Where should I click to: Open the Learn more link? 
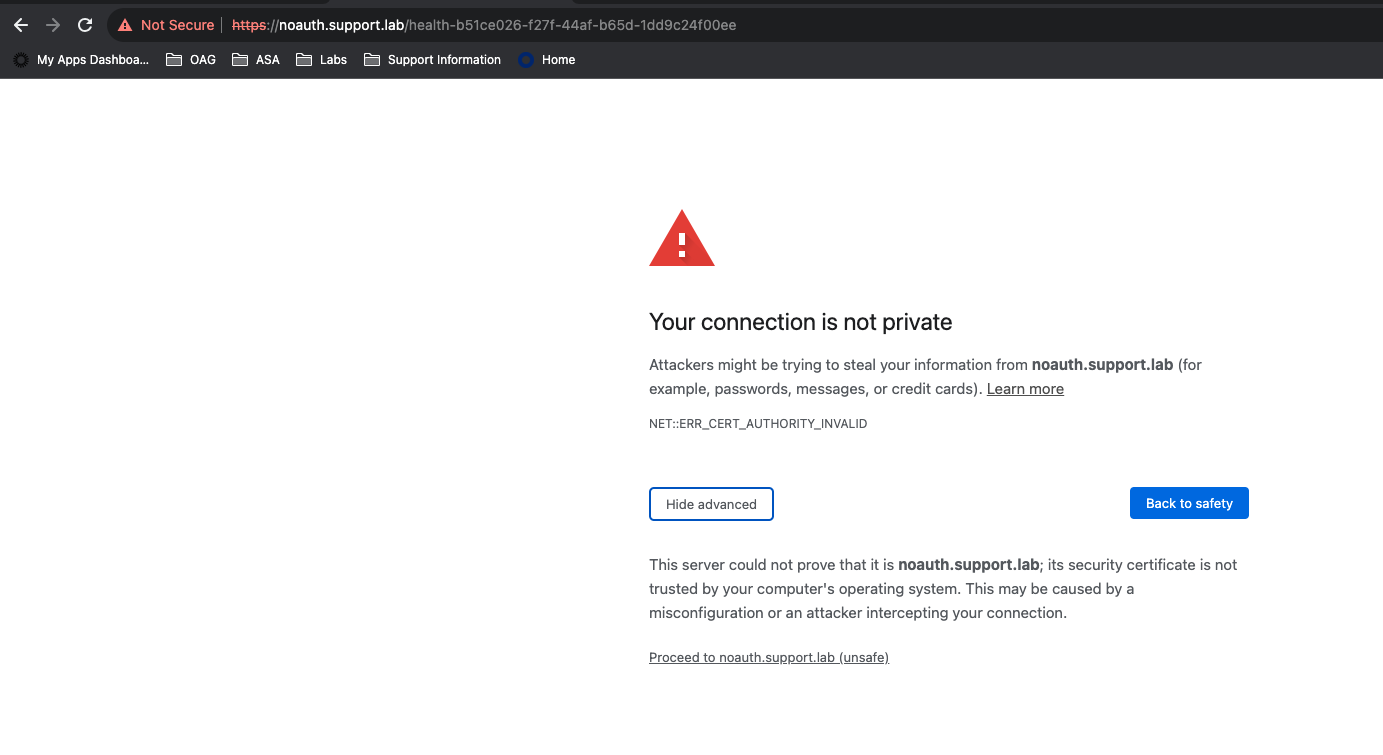click(x=1025, y=389)
